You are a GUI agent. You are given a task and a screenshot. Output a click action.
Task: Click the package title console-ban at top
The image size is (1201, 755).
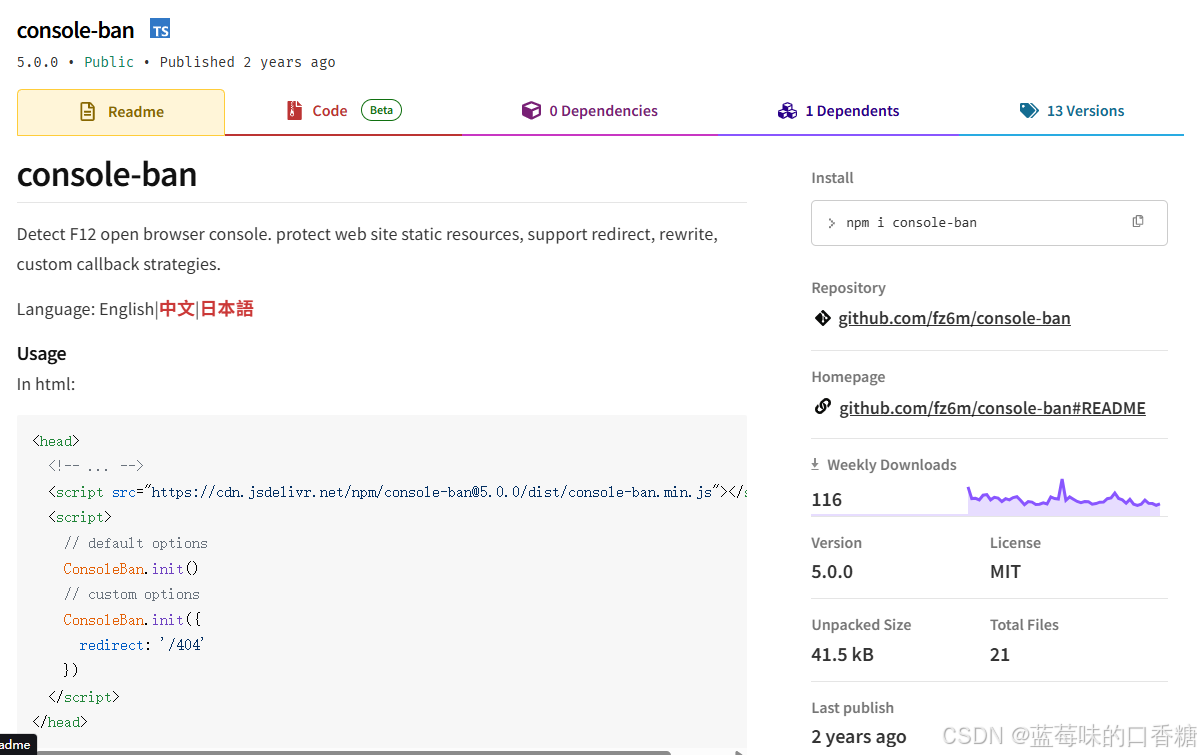[x=76, y=30]
